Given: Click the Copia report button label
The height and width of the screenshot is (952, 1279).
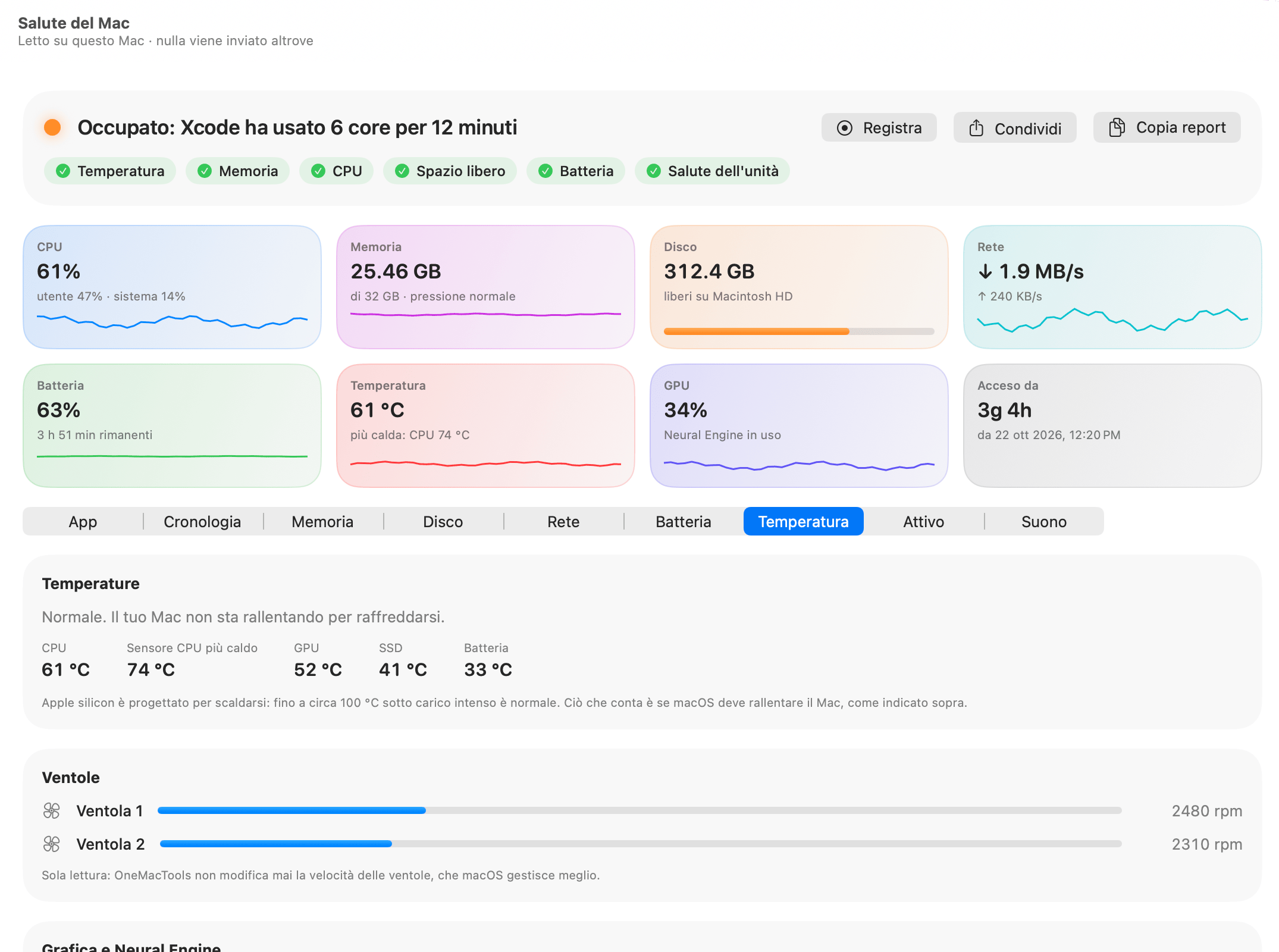Looking at the screenshot, I should point(1181,127).
